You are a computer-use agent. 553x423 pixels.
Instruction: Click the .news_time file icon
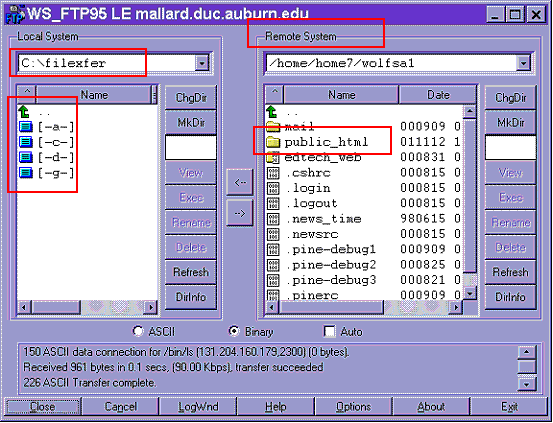point(273,219)
